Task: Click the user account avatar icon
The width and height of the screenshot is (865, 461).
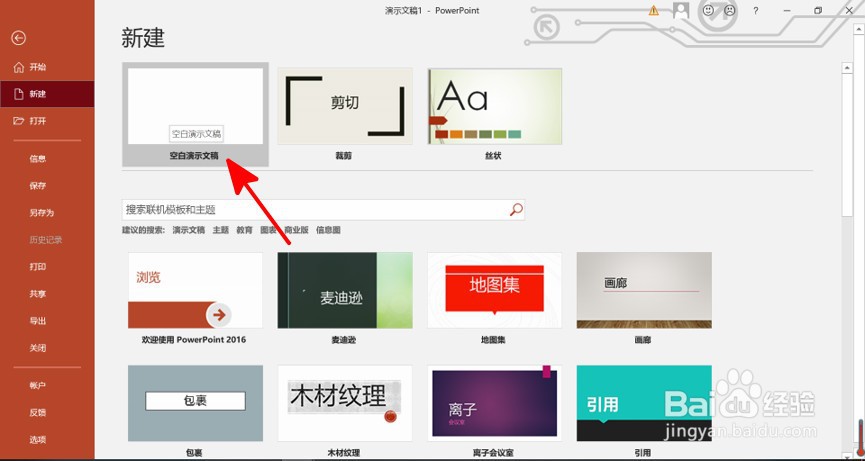Action: click(x=681, y=10)
